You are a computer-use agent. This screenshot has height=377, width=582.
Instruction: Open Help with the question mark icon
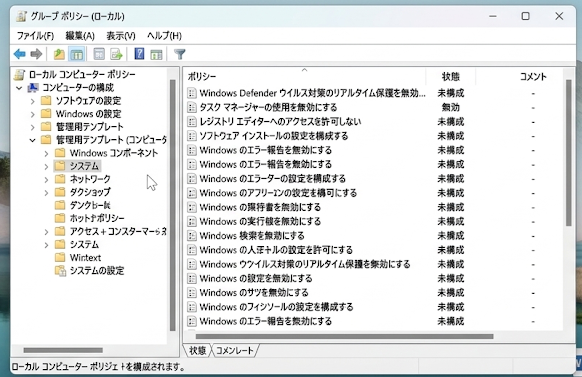[139, 54]
